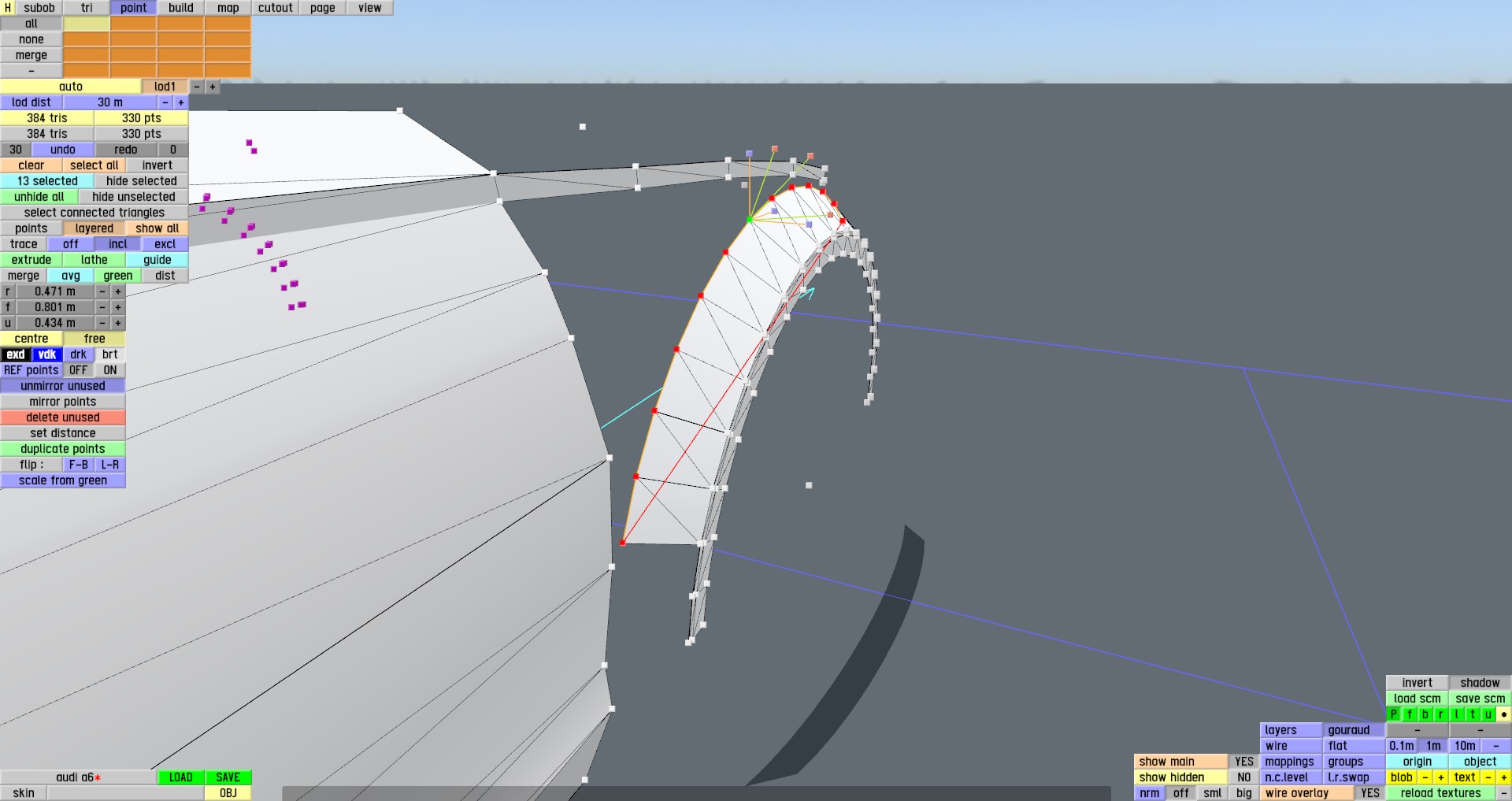
Task: Choose the brt background option
Action: [110, 354]
